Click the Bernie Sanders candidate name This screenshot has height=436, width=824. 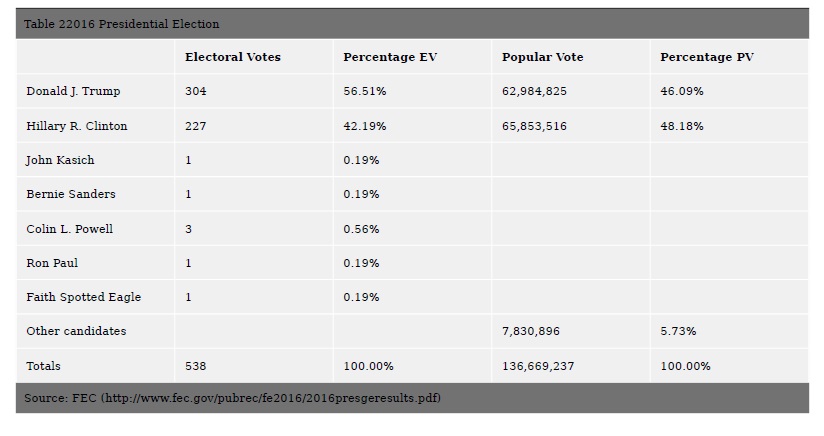[x=70, y=194]
